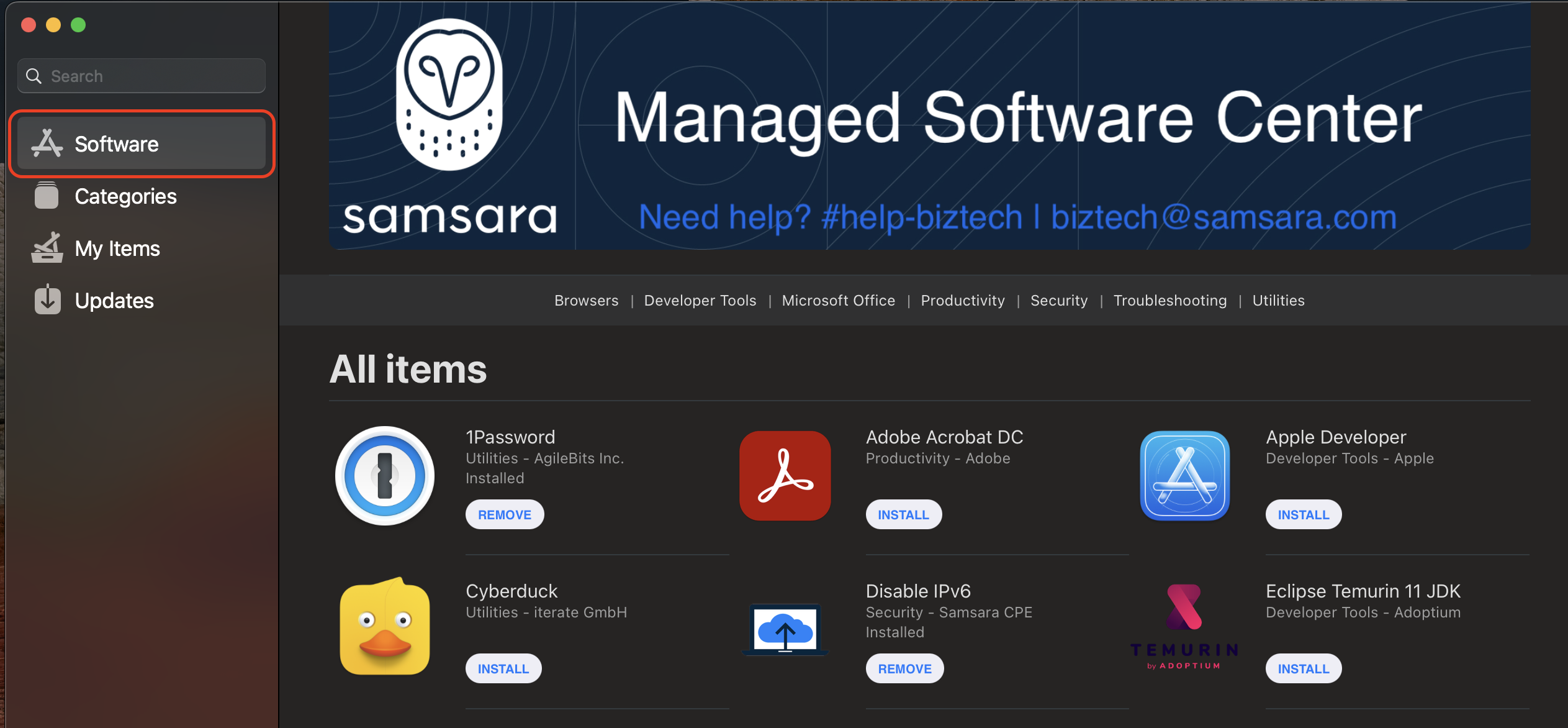The height and width of the screenshot is (728, 1568).
Task: Remove 1Password
Action: tap(505, 514)
